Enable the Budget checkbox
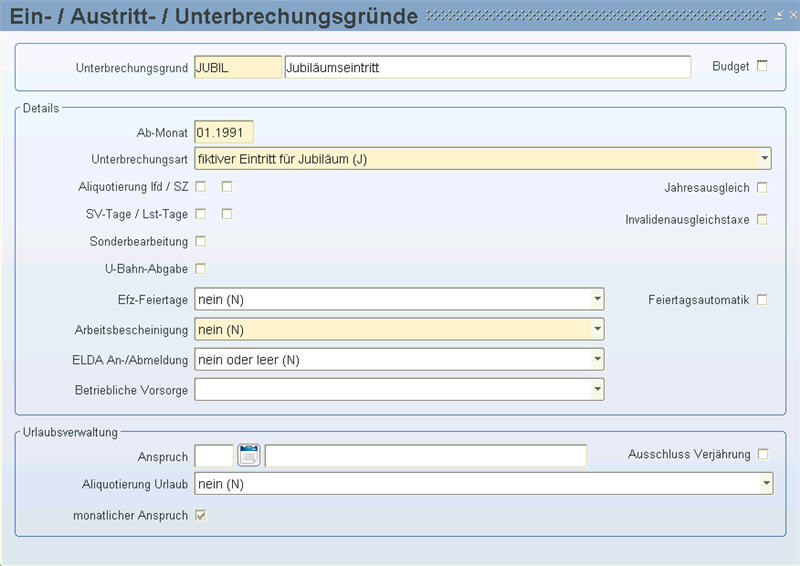The height and width of the screenshot is (566, 800). (x=762, y=66)
